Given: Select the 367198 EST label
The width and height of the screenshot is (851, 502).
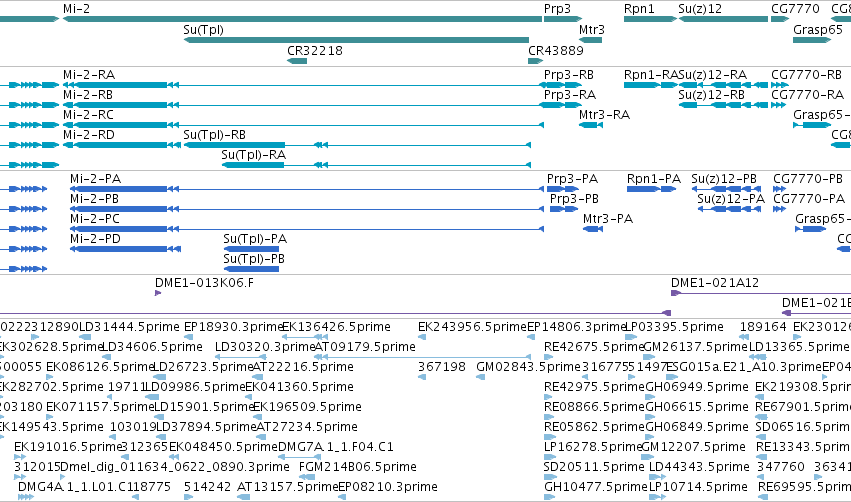Looking at the screenshot, I should tap(442, 367).
